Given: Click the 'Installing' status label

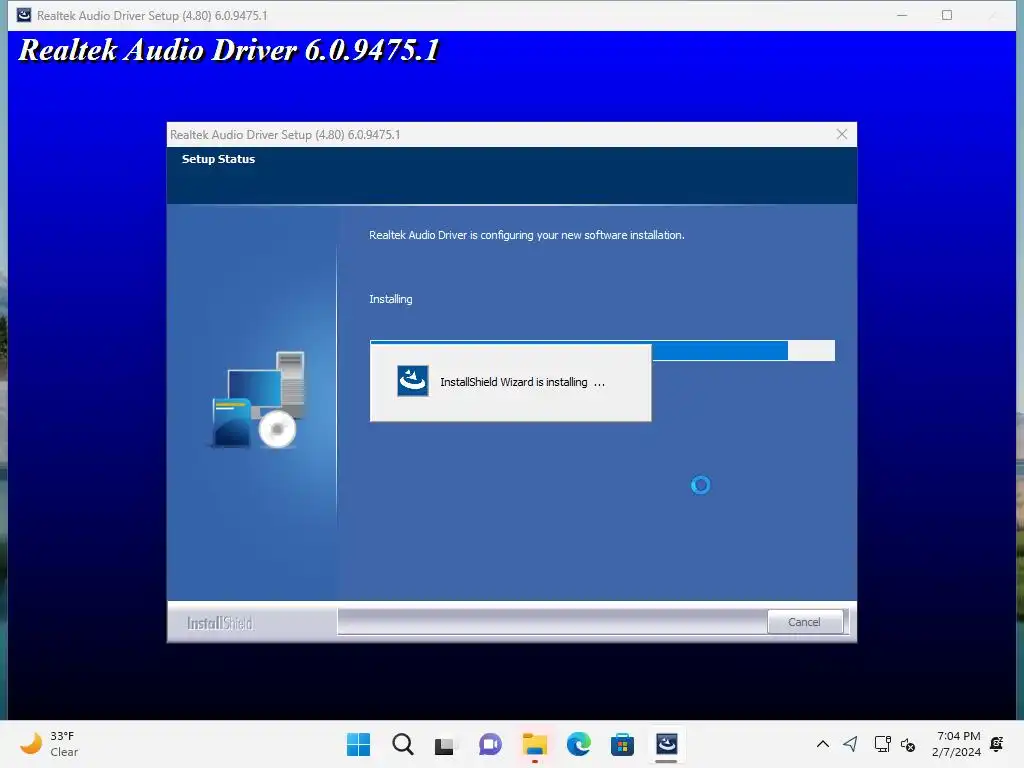Looking at the screenshot, I should (x=391, y=299).
